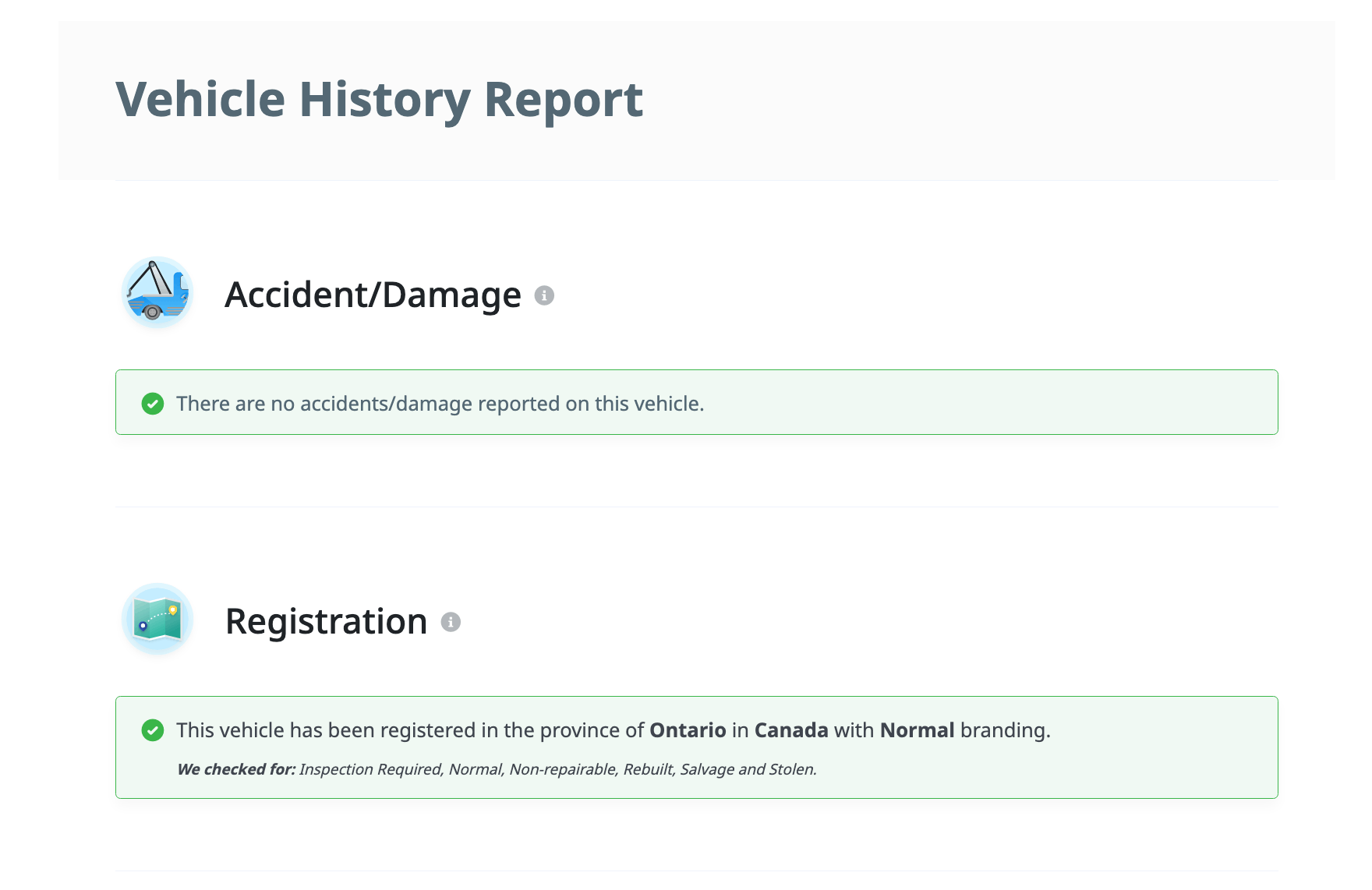Click "Salvage" in the checked list

[x=707, y=769]
